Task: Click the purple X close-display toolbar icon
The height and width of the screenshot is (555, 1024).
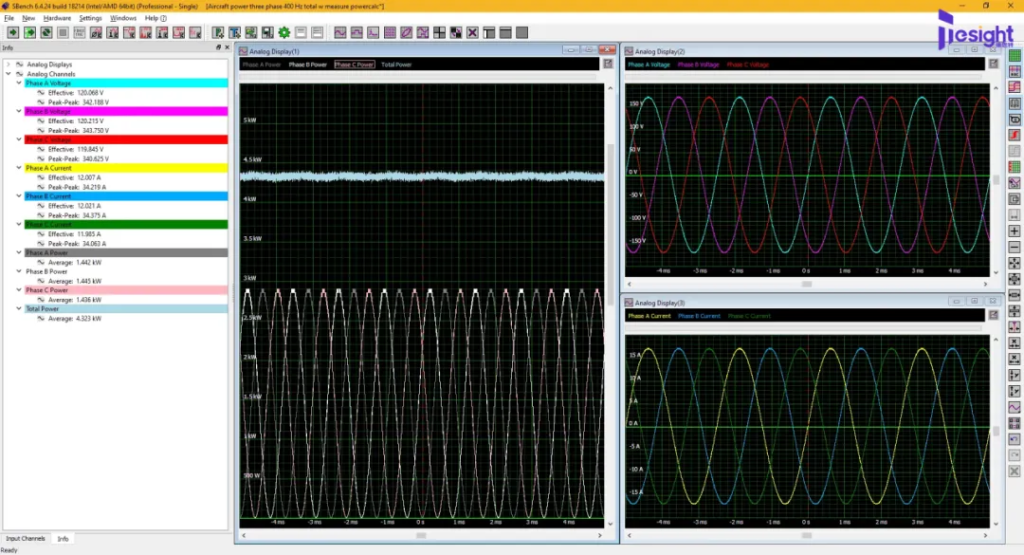Action: point(472,33)
